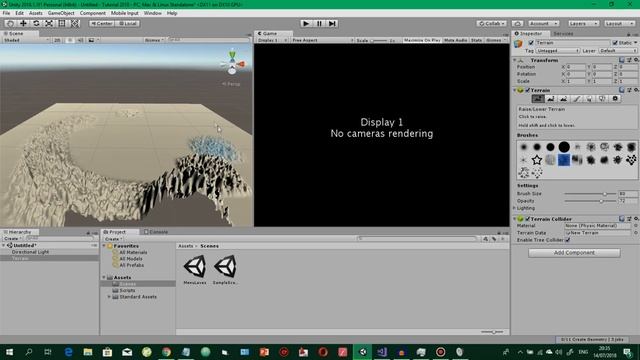Choose the smallest soft round brush
Viewport: 640px width, 360px height.
(x=524, y=147)
